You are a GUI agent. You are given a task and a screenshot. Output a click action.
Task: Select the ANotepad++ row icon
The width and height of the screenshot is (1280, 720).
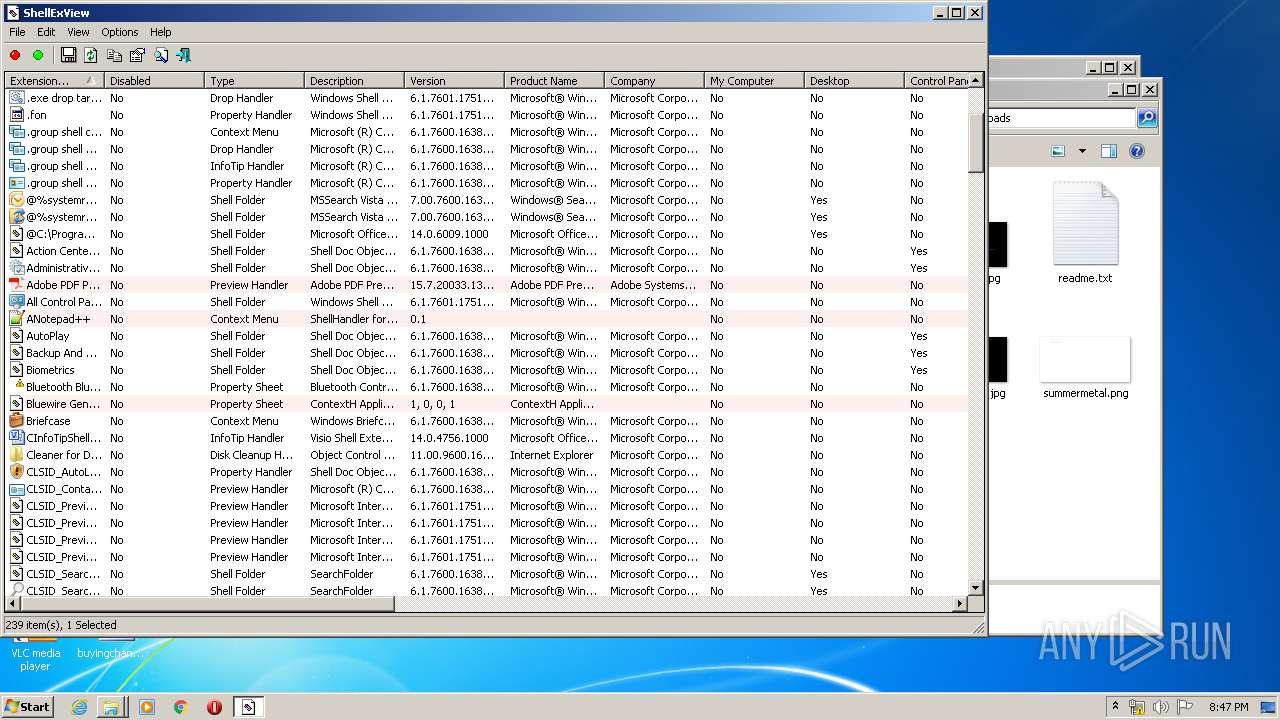click(x=17, y=319)
